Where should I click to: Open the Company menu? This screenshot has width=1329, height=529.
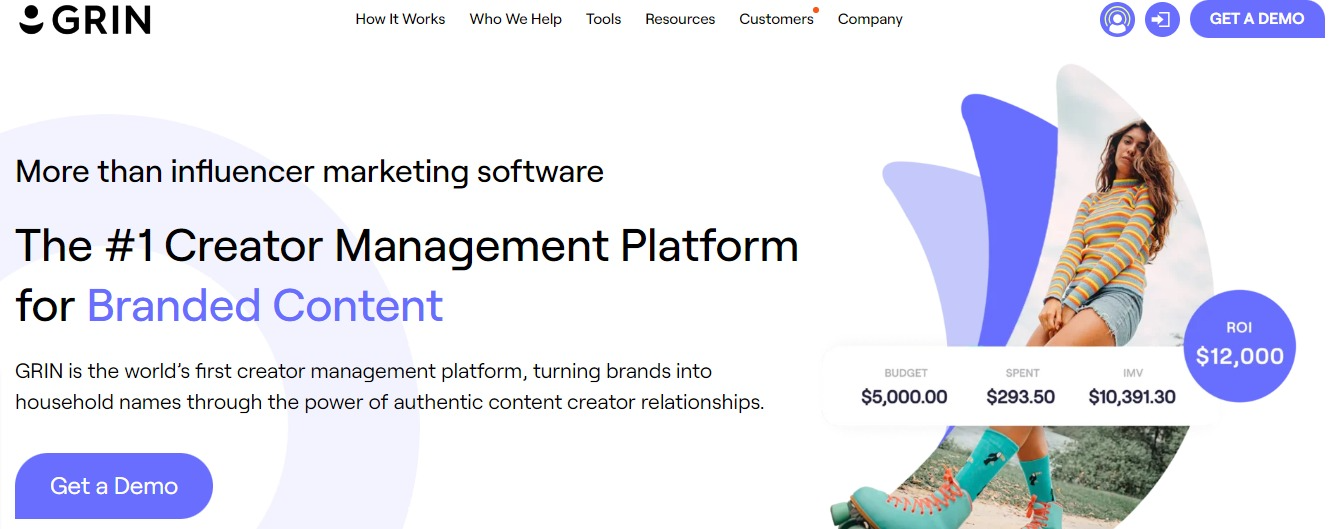click(870, 19)
